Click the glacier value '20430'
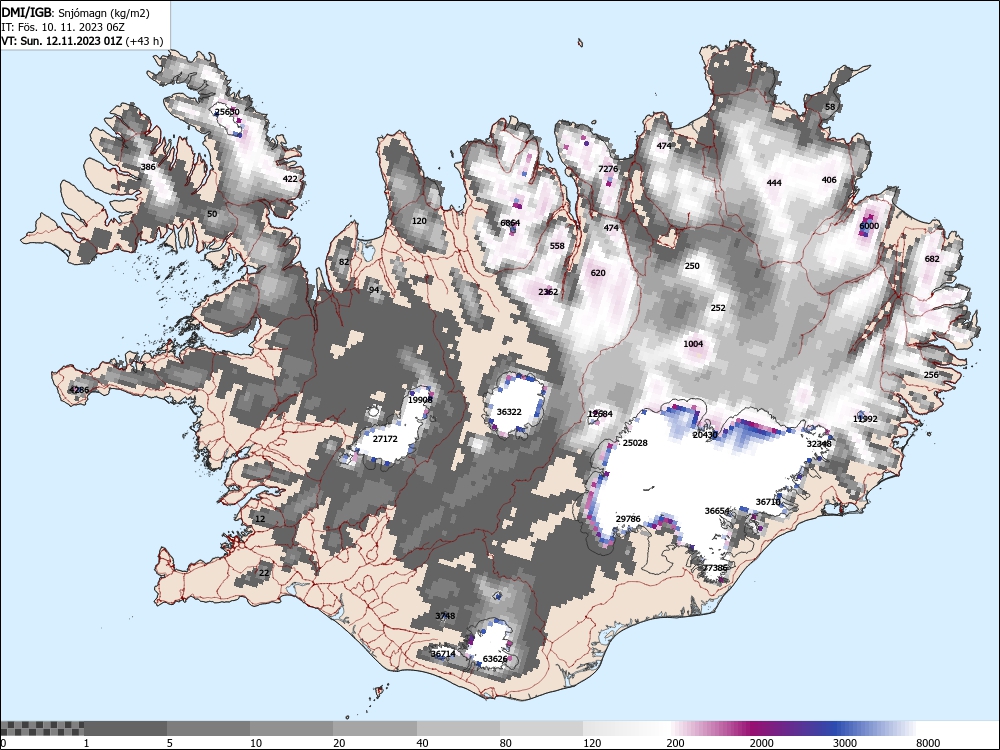 pos(705,434)
